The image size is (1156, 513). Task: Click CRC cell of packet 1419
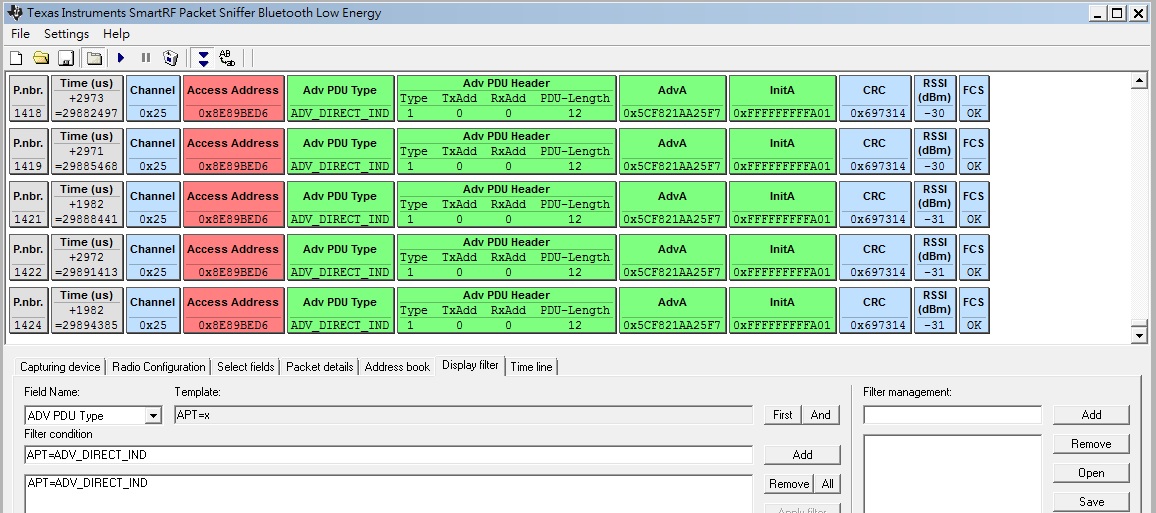coord(874,152)
